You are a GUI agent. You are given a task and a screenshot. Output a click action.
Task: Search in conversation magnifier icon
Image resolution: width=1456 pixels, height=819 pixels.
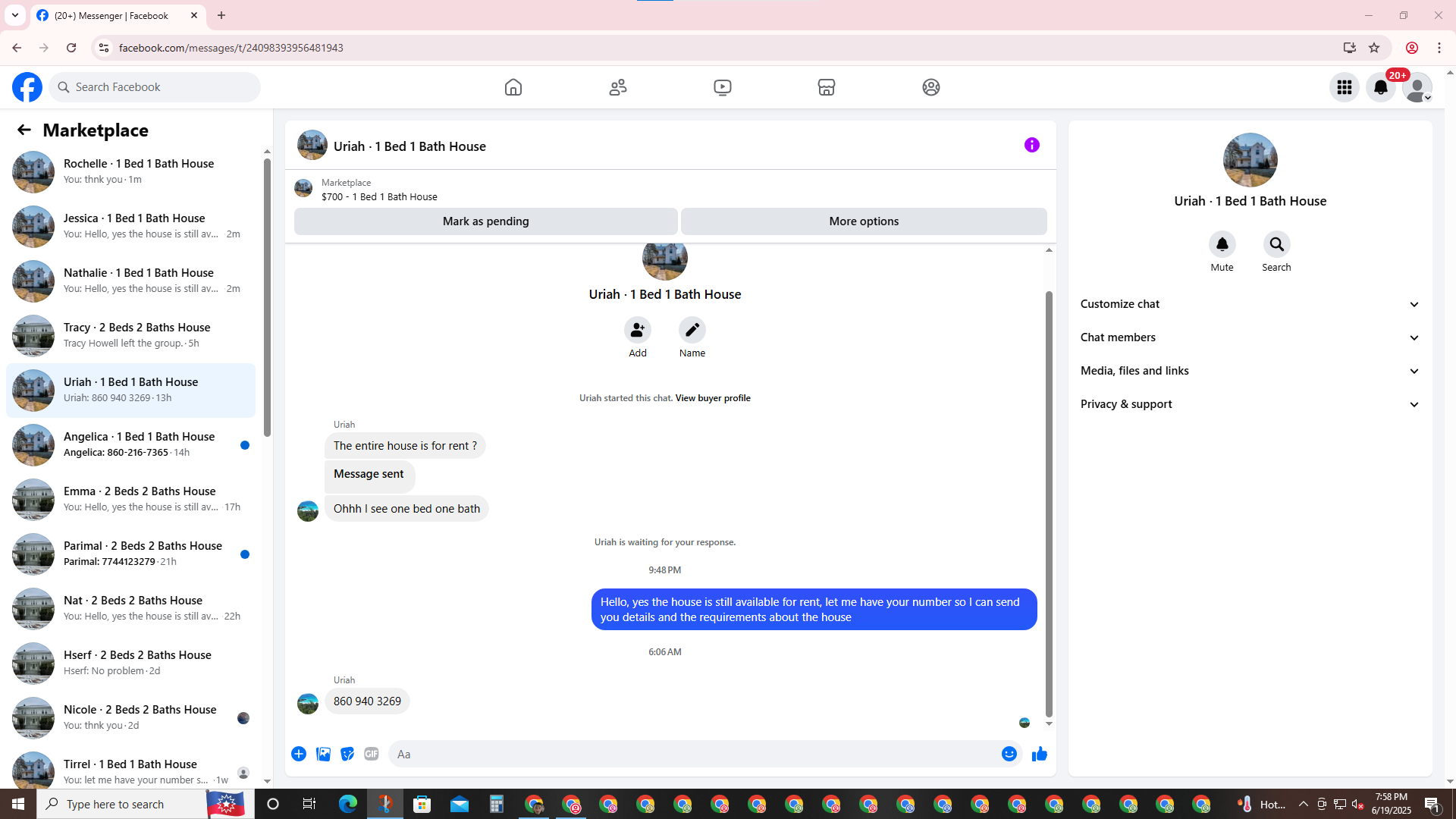click(1277, 244)
